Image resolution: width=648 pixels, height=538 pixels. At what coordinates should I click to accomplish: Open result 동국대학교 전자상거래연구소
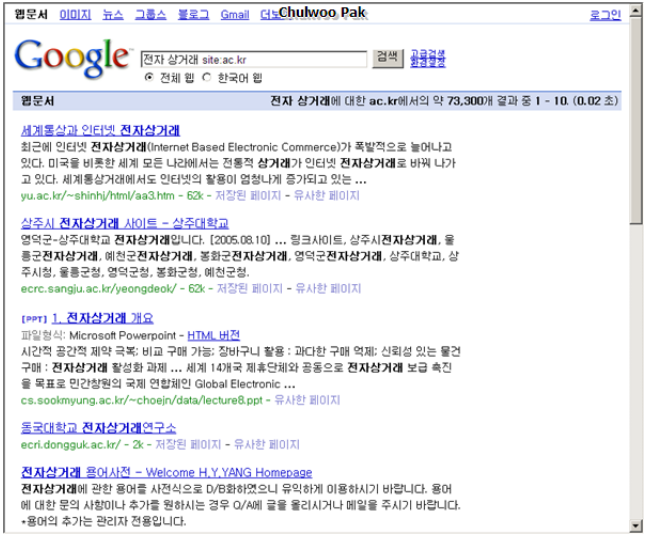pyautogui.click(x=98, y=428)
